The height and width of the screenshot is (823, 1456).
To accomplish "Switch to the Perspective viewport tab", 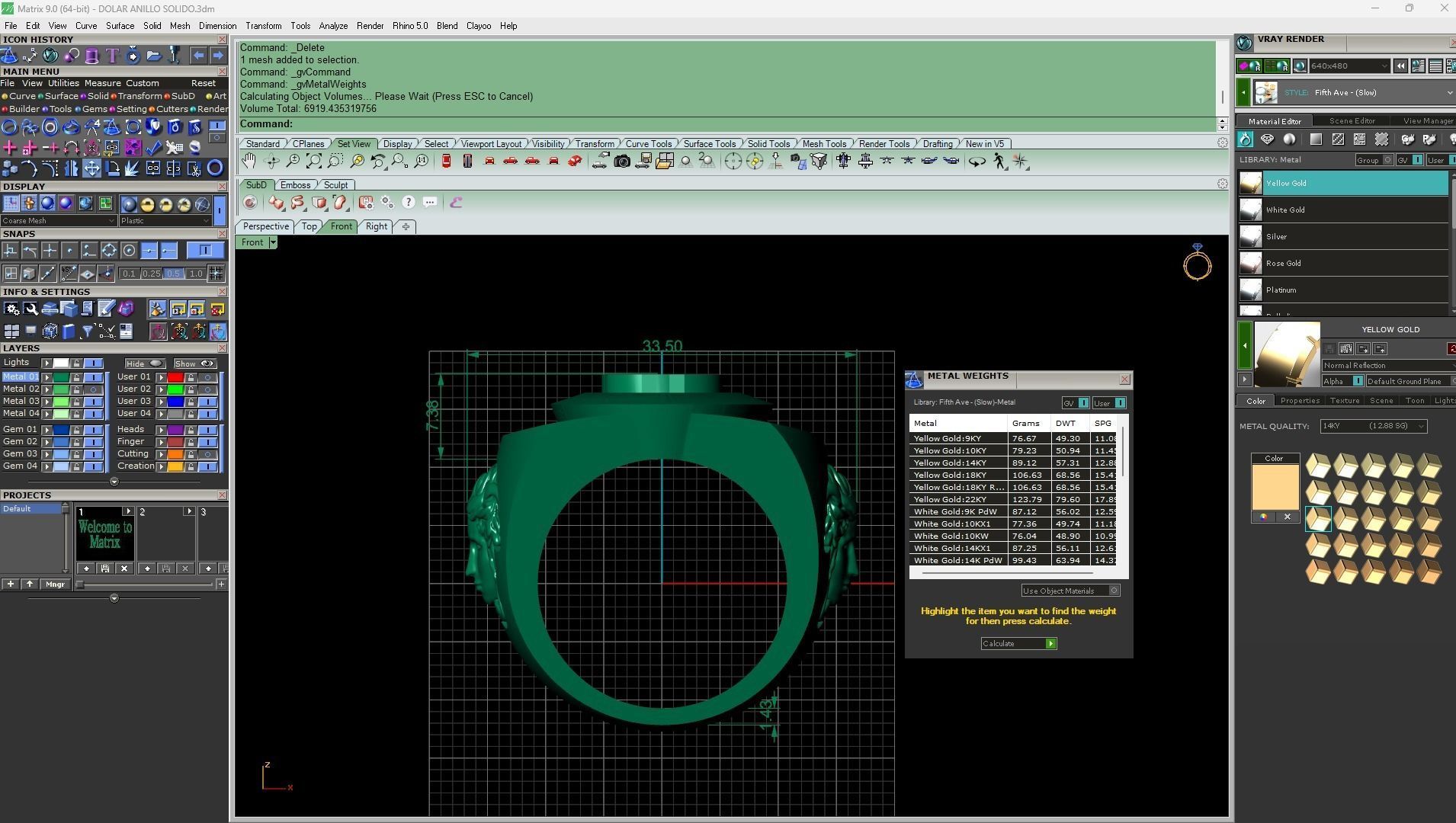I will (x=266, y=226).
